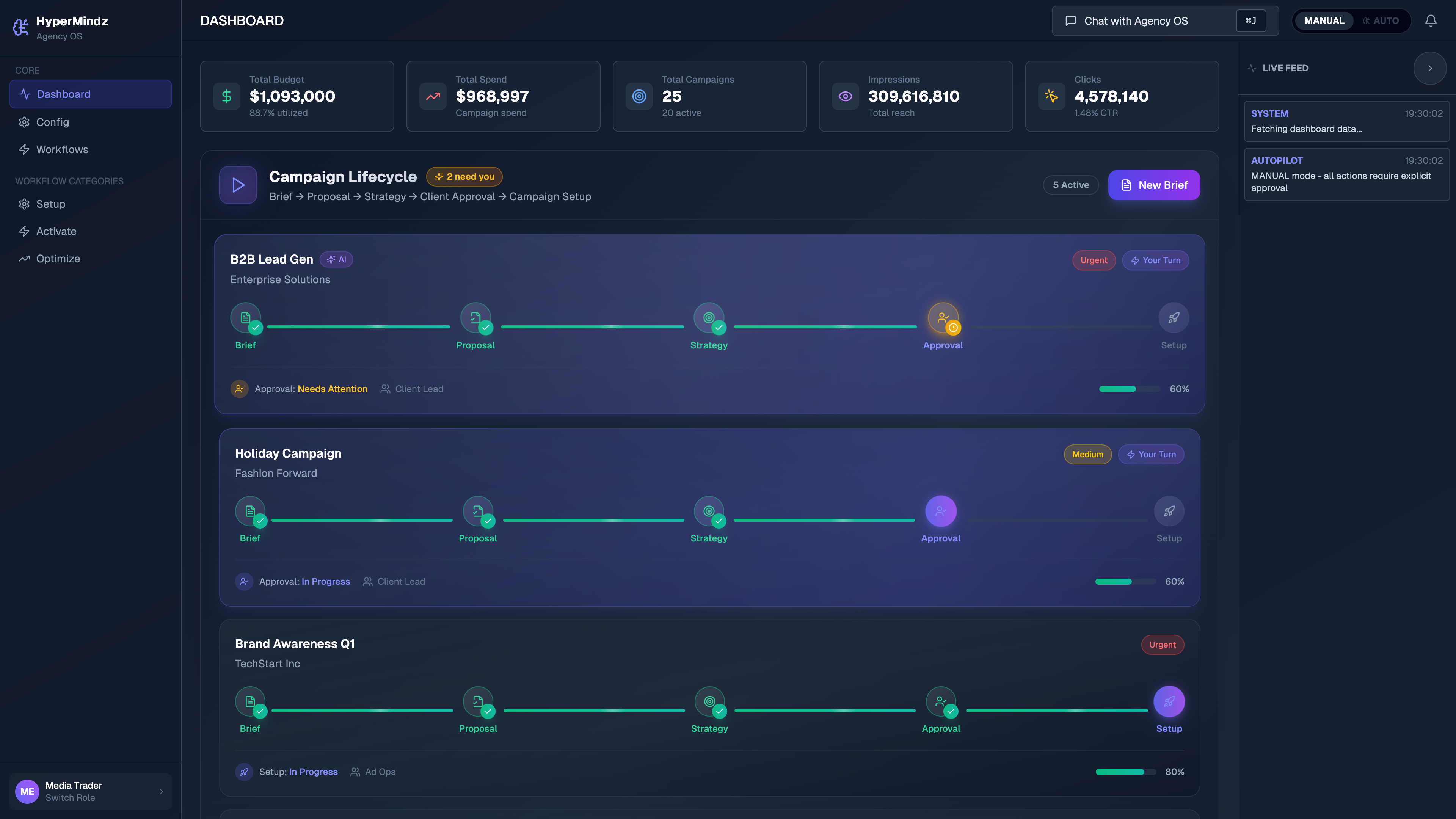Click the New Brief button

(x=1154, y=185)
